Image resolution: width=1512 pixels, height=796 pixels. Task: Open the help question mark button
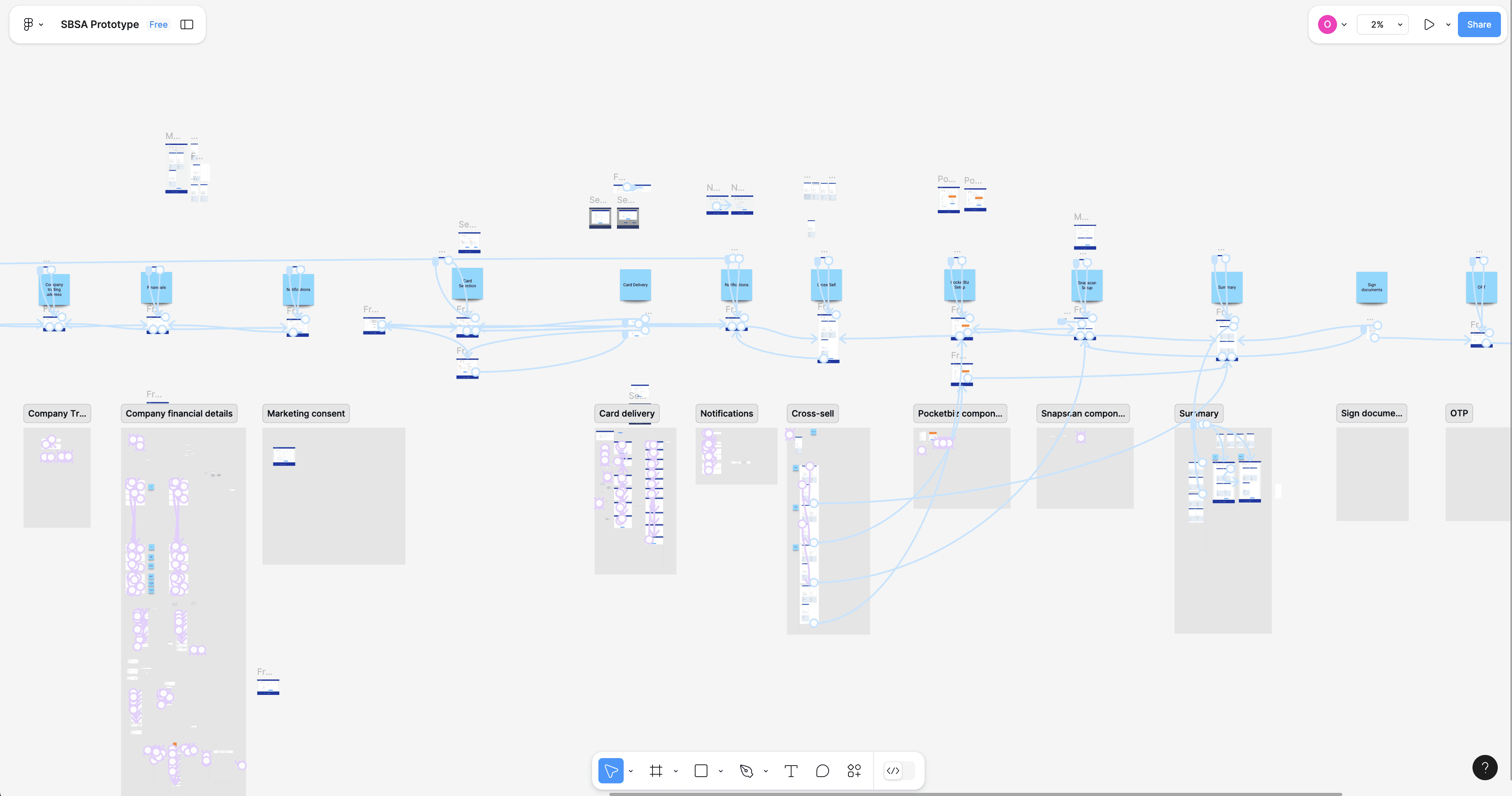(x=1484, y=767)
